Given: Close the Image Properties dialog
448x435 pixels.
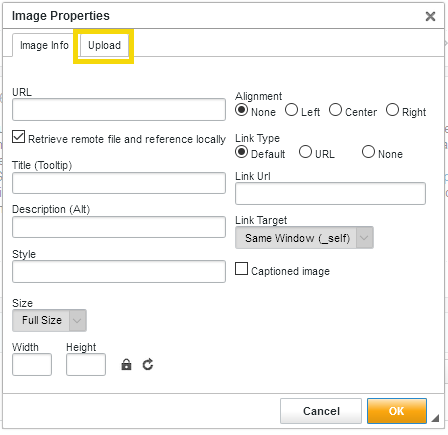Looking at the screenshot, I should 430,16.
